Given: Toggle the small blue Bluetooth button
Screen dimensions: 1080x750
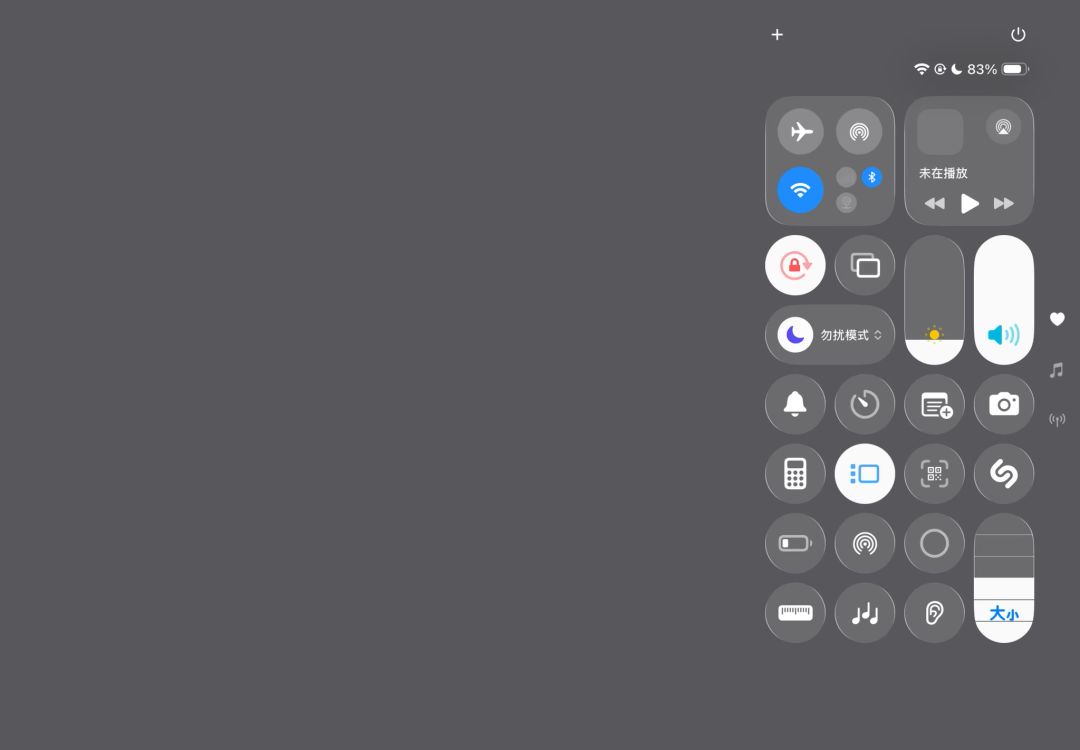Looking at the screenshot, I should tap(872, 177).
